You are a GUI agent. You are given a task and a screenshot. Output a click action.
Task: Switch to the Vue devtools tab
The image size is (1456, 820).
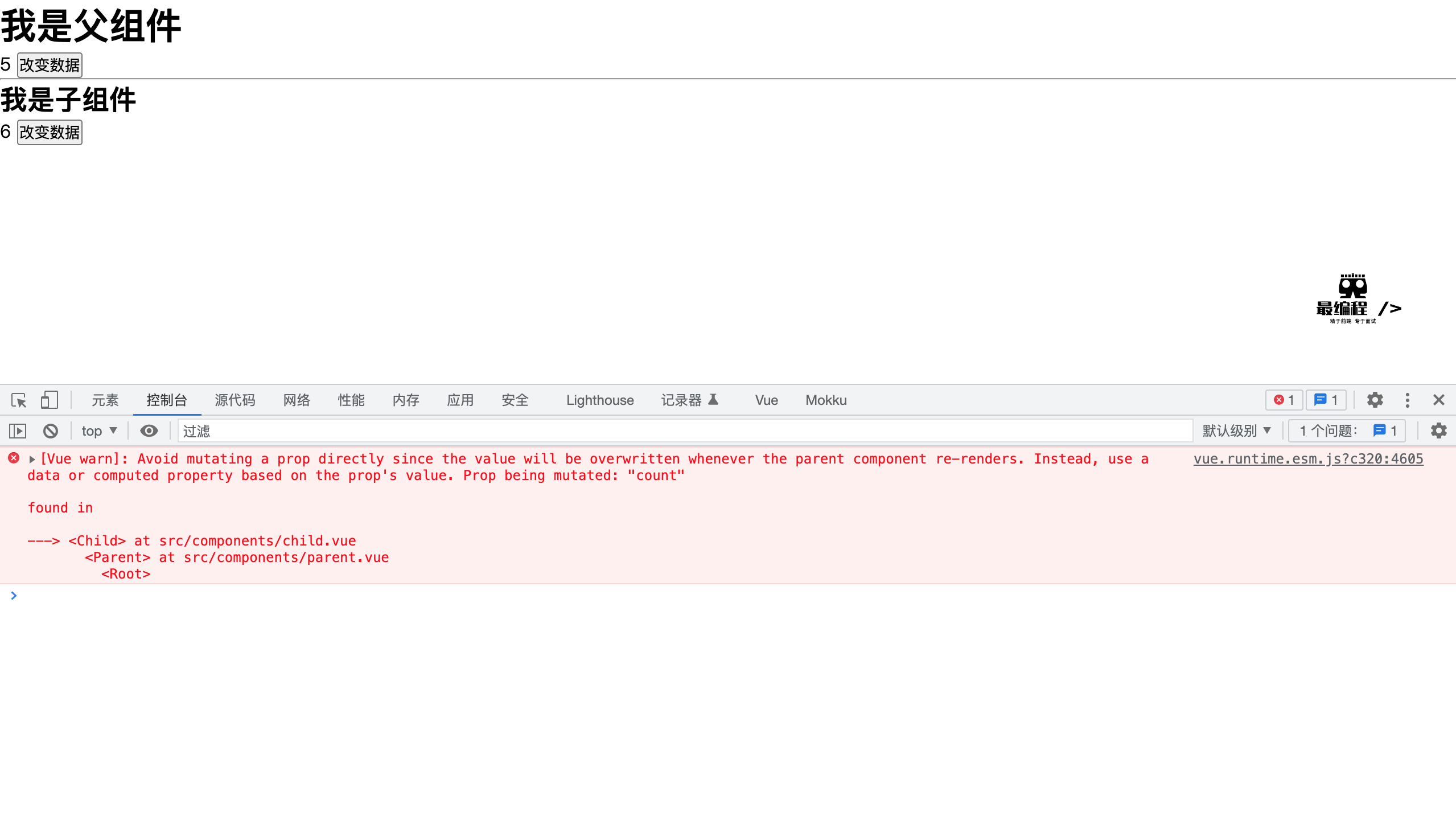tap(766, 400)
